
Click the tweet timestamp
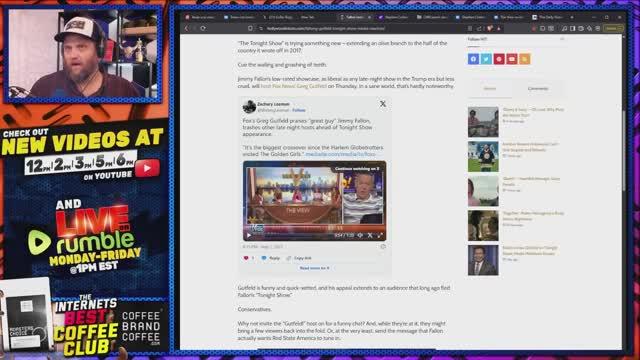(x=262, y=247)
